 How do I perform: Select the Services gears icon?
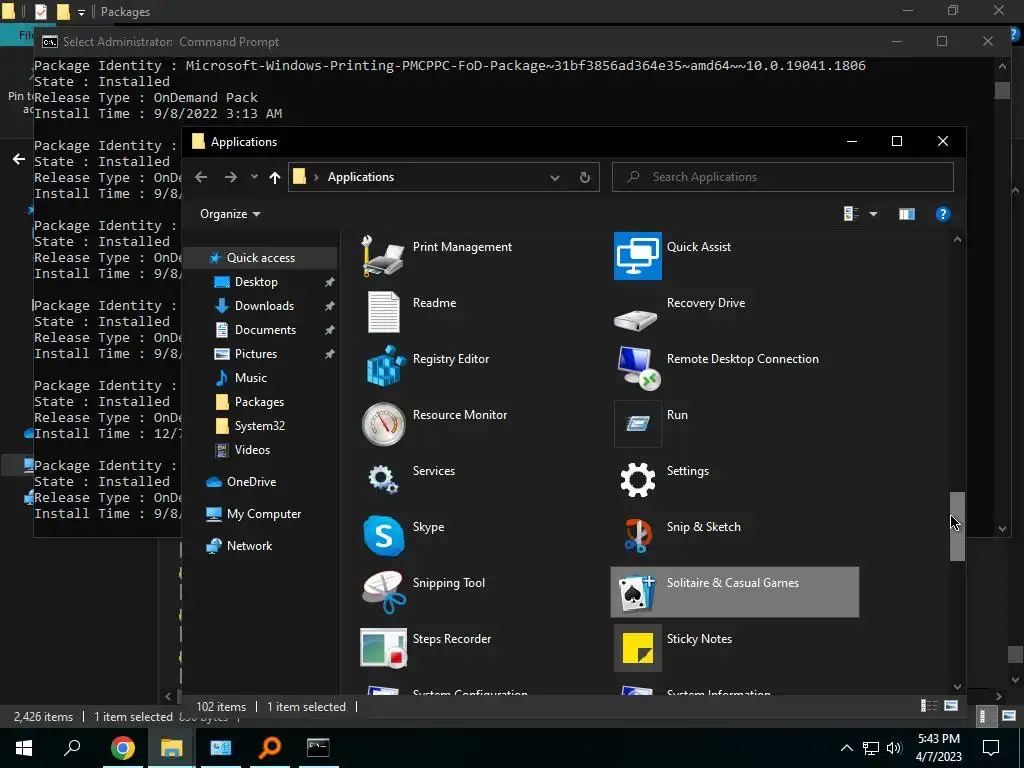click(x=383, y=480)
